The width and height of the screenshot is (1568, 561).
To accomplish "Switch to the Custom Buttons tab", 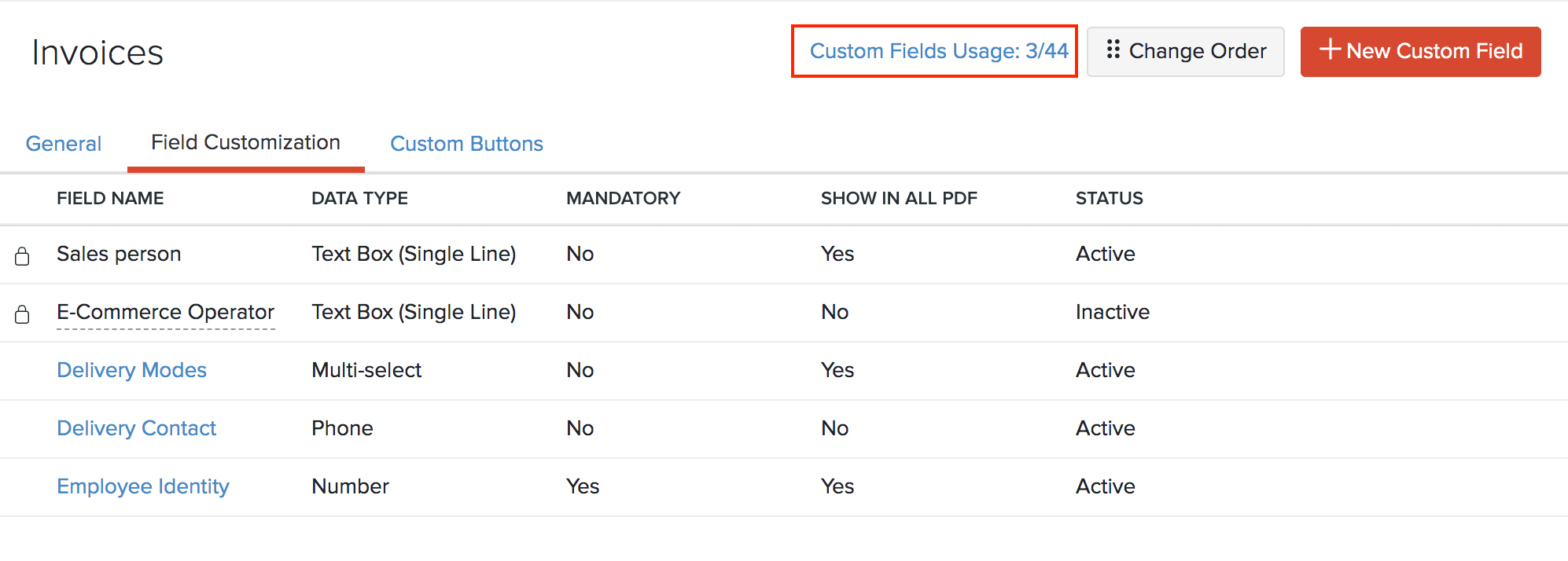I will 466,144.
